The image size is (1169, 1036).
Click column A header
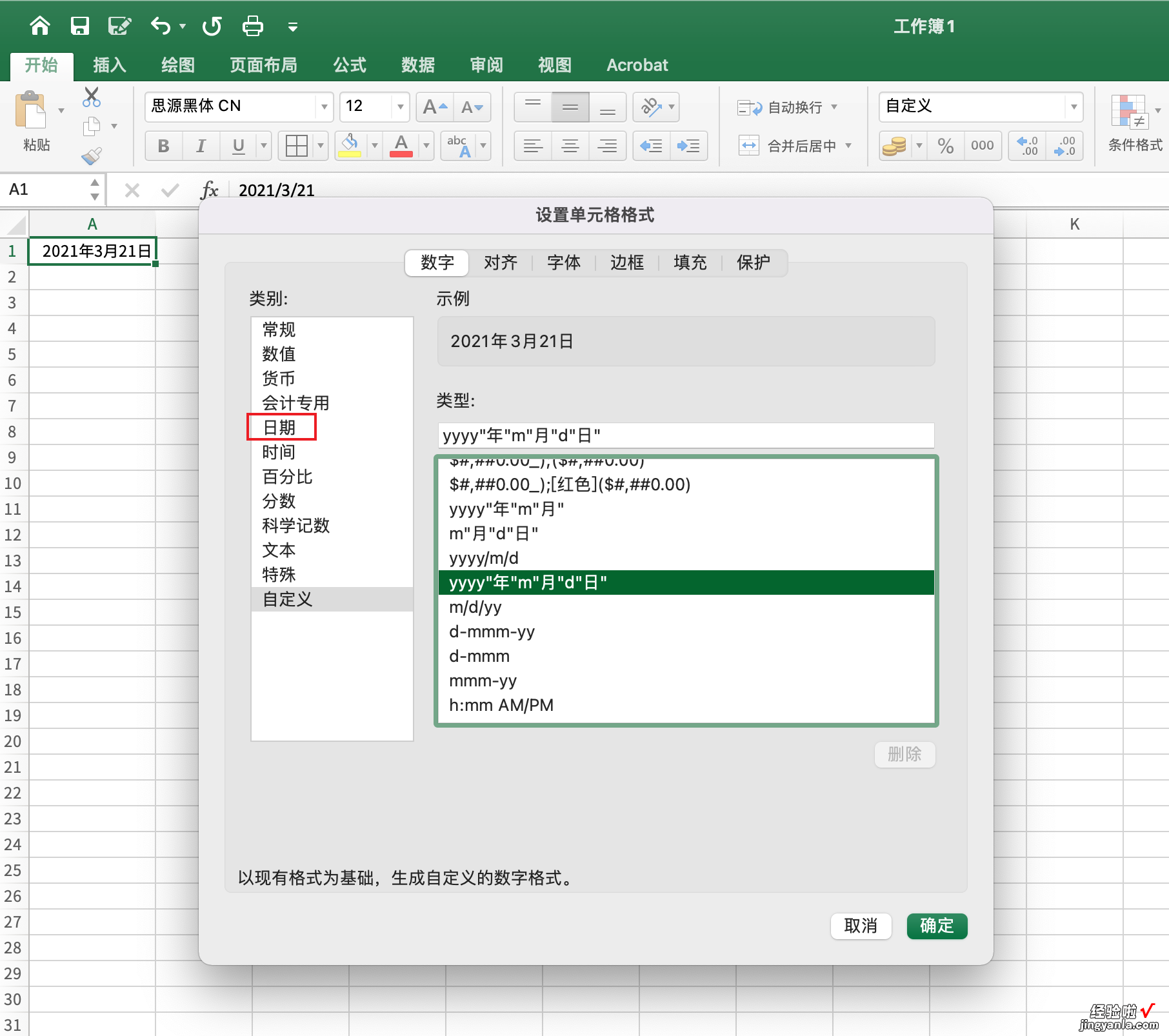[x=92, y=224]
